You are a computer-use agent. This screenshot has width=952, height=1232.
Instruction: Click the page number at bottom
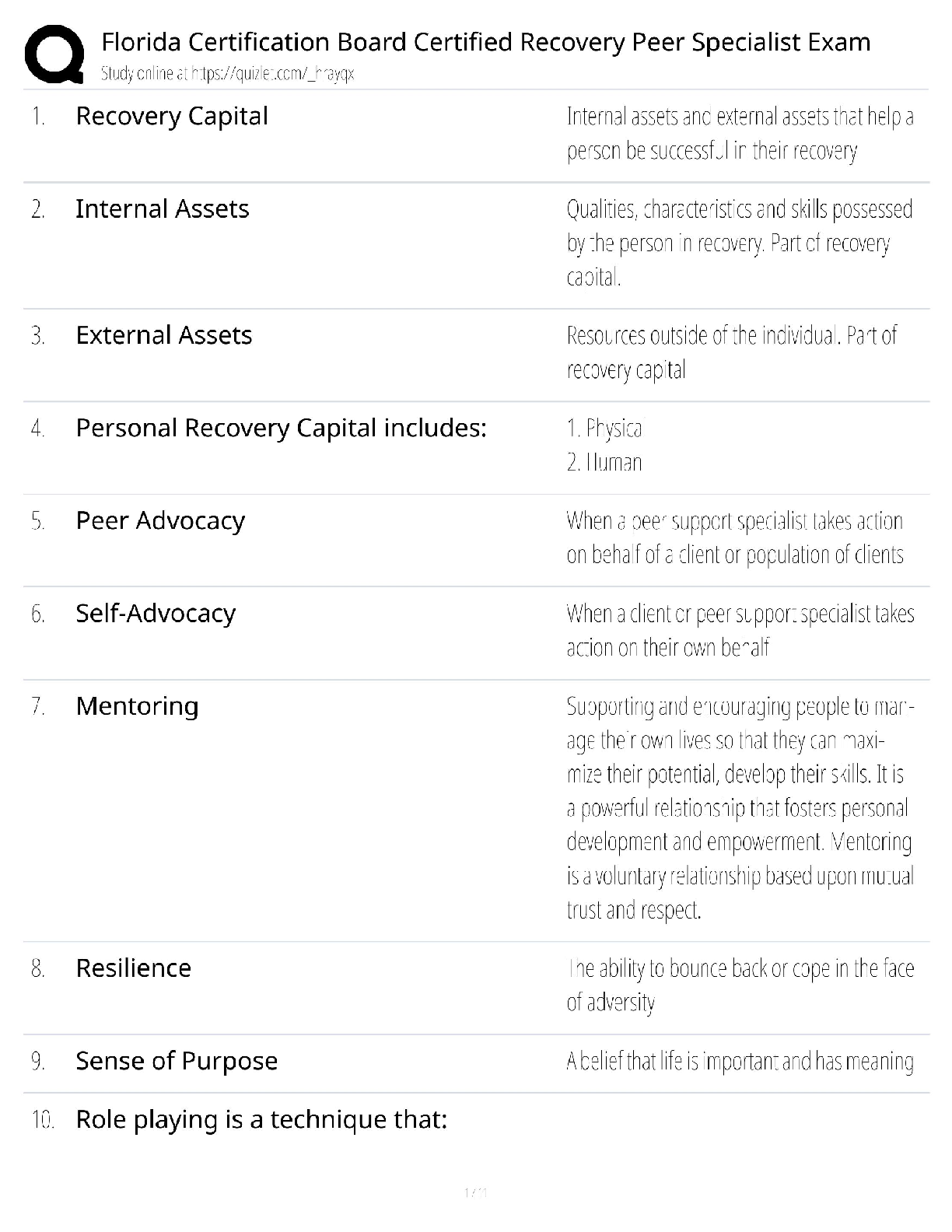click(475, 1192)
